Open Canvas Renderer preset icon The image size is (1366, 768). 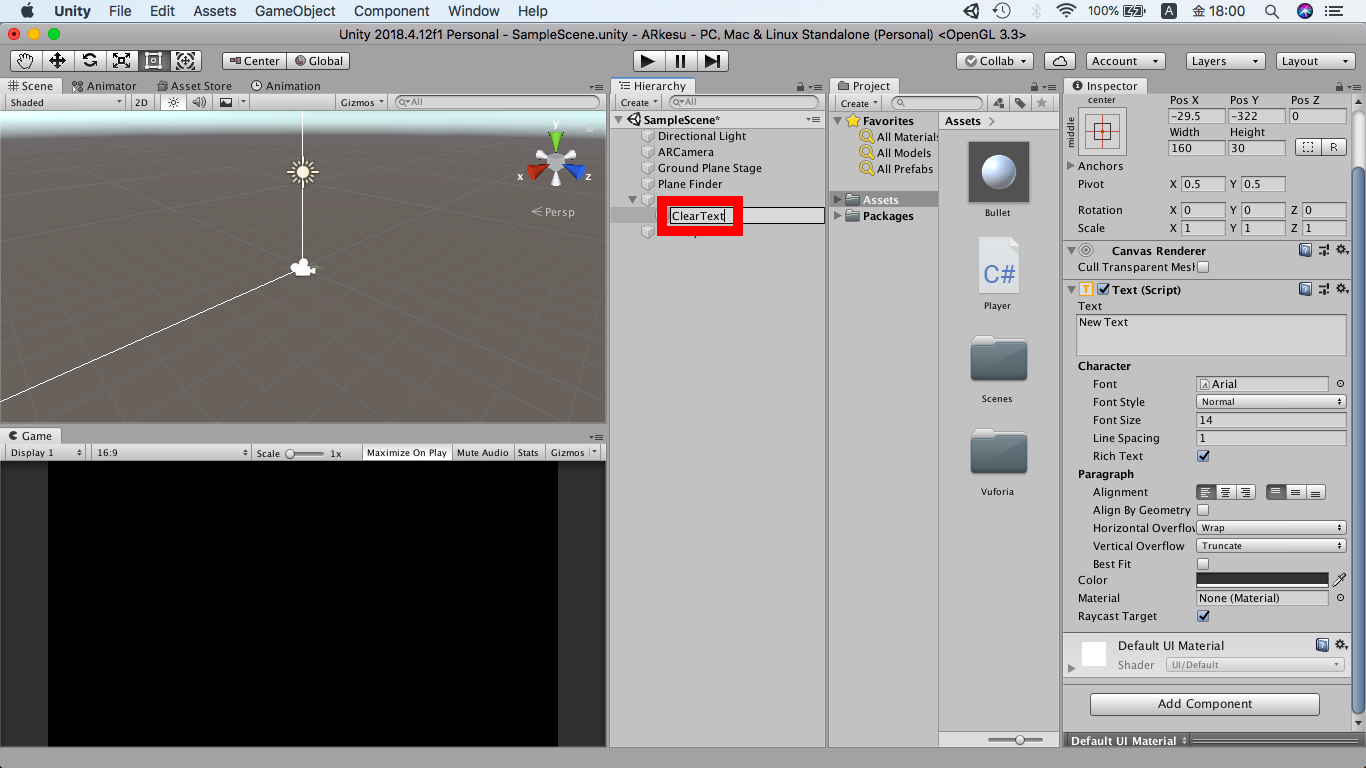coord(1324,250)
